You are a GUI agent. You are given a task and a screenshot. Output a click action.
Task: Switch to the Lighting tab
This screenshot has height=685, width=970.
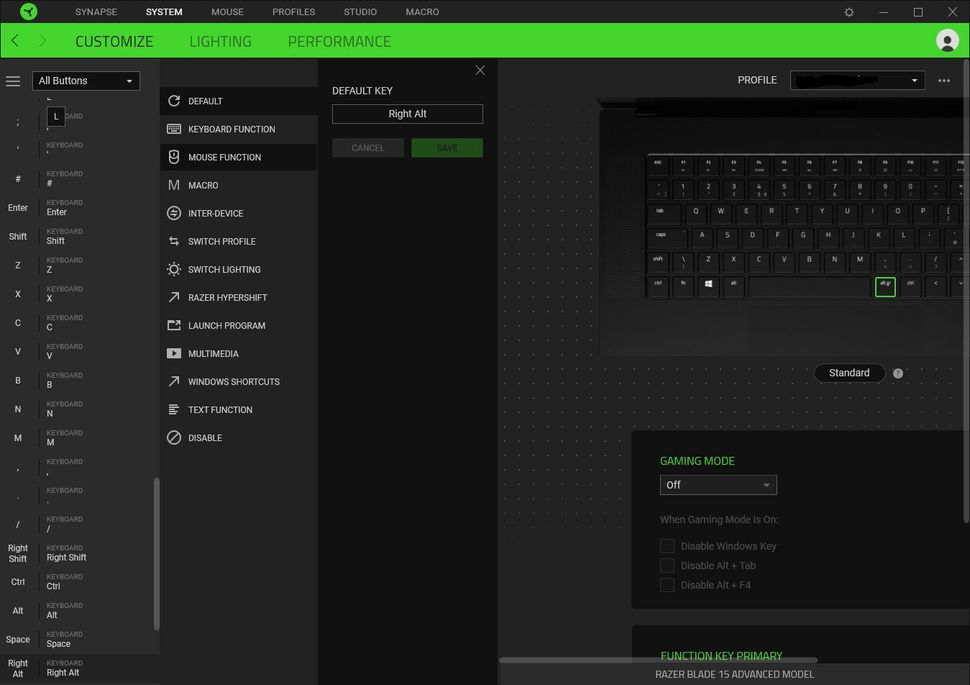(x=220, y=41)
